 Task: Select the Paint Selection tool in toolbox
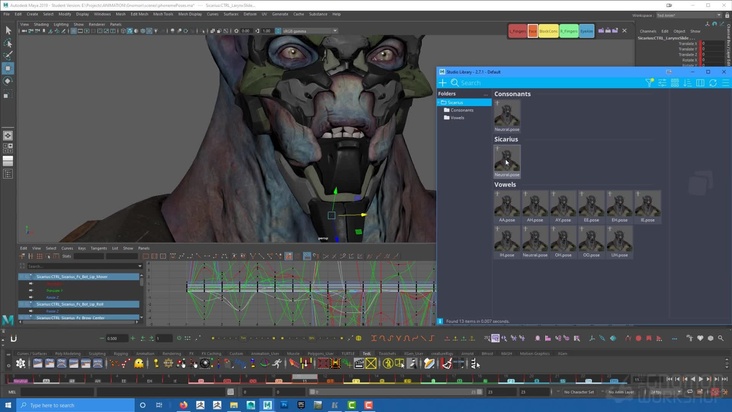(x=8, y=57)
